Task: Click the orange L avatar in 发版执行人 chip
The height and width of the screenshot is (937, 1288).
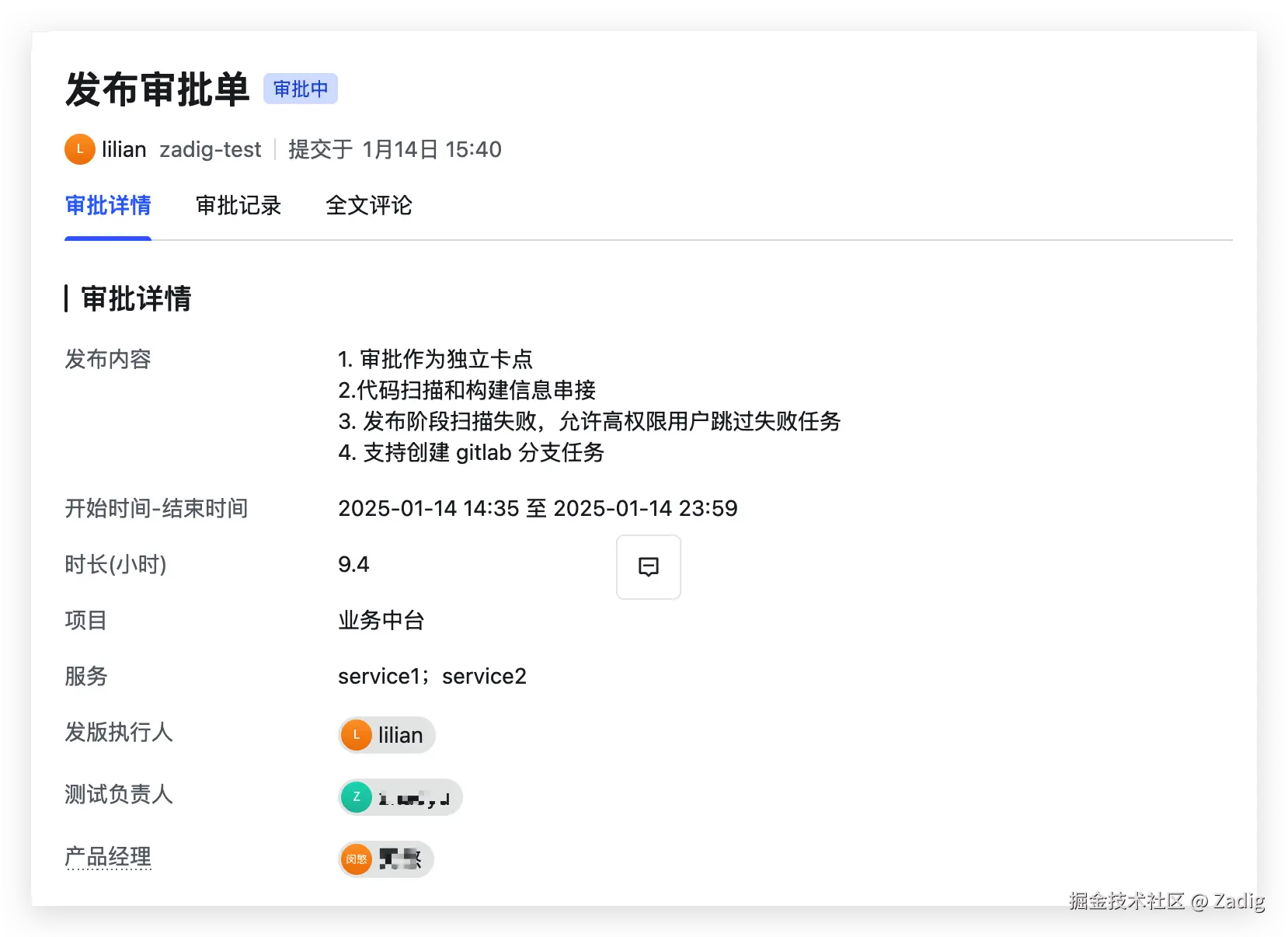Action: (x=357, y=735)
